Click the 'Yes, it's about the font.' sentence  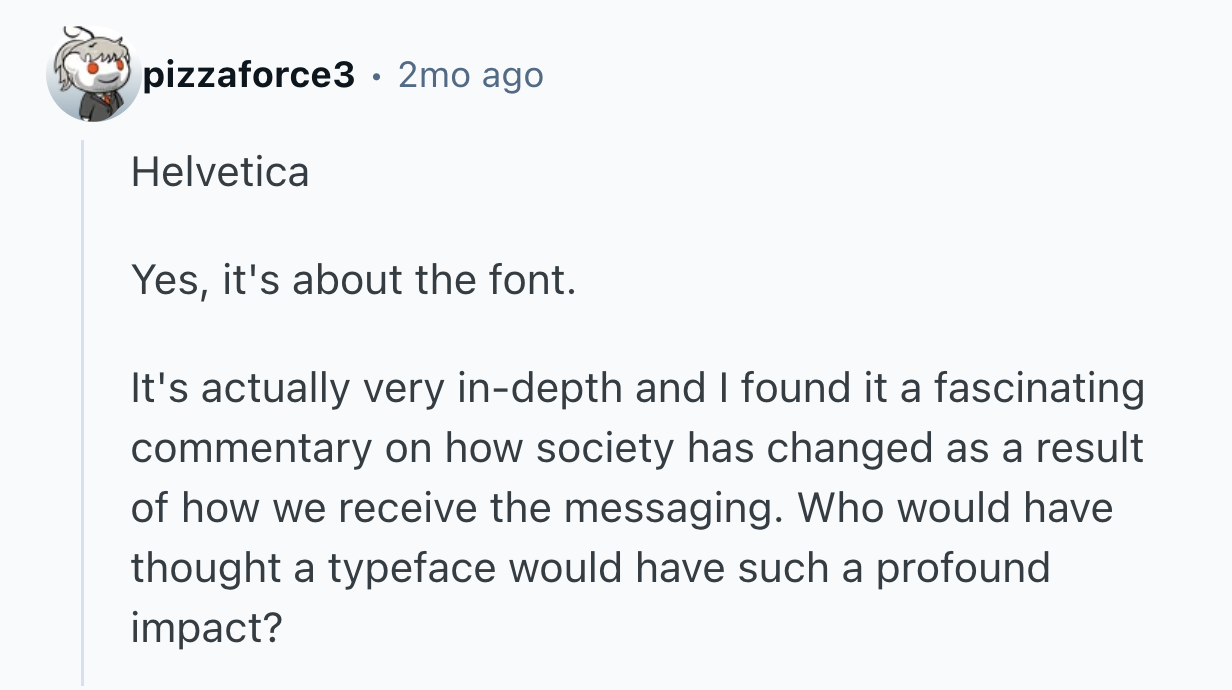(354, 281)
